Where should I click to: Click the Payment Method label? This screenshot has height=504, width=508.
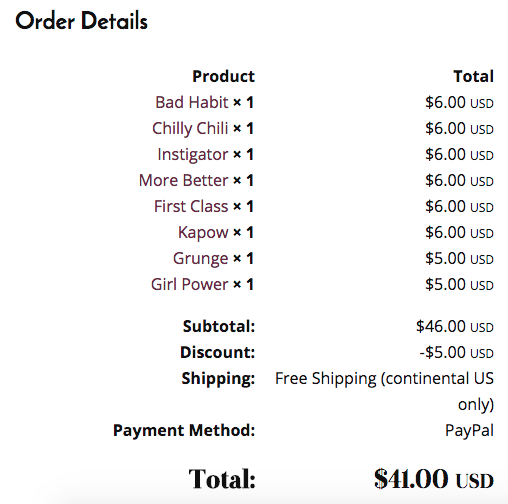(x=184, y=430)
